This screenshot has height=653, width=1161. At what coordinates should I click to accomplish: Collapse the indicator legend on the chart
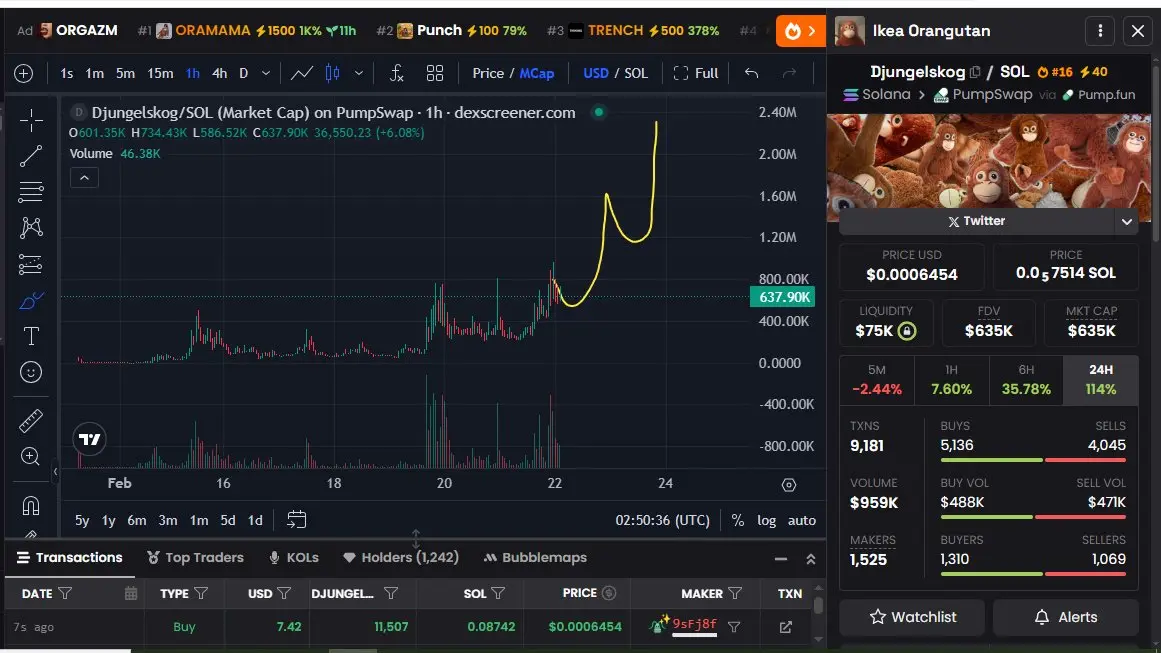(x=84, y=178)
